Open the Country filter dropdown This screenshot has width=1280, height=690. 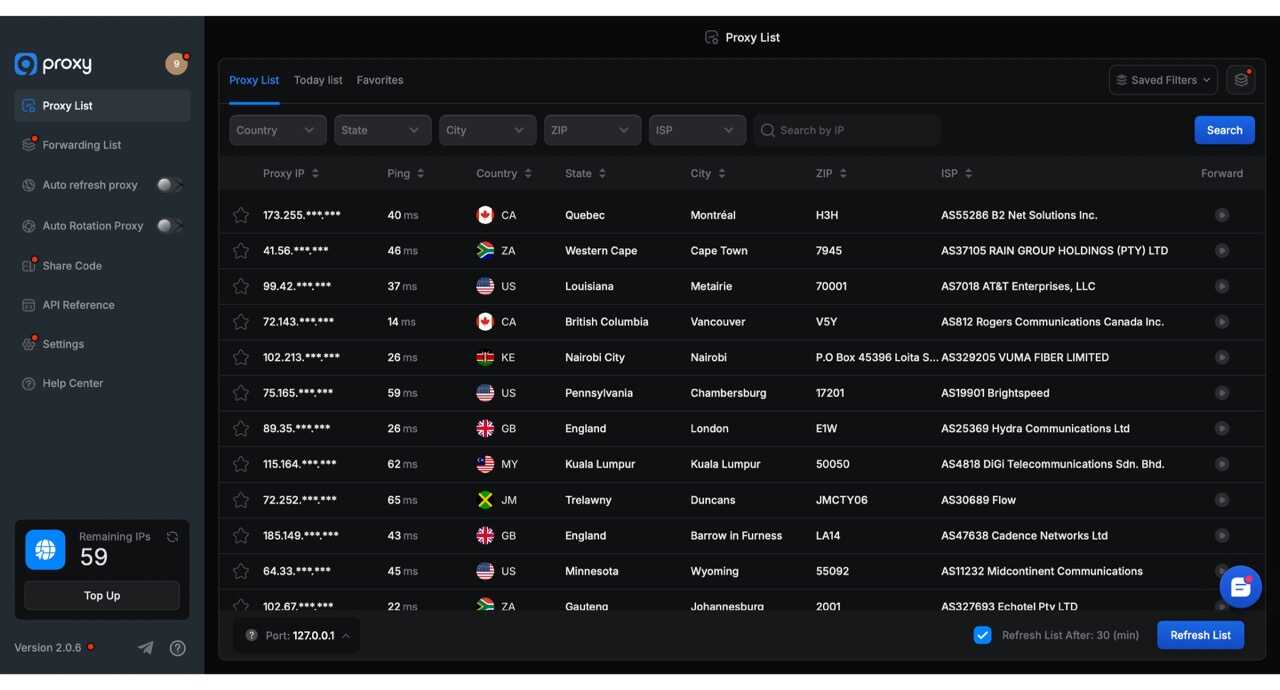[x=277, y=130]
